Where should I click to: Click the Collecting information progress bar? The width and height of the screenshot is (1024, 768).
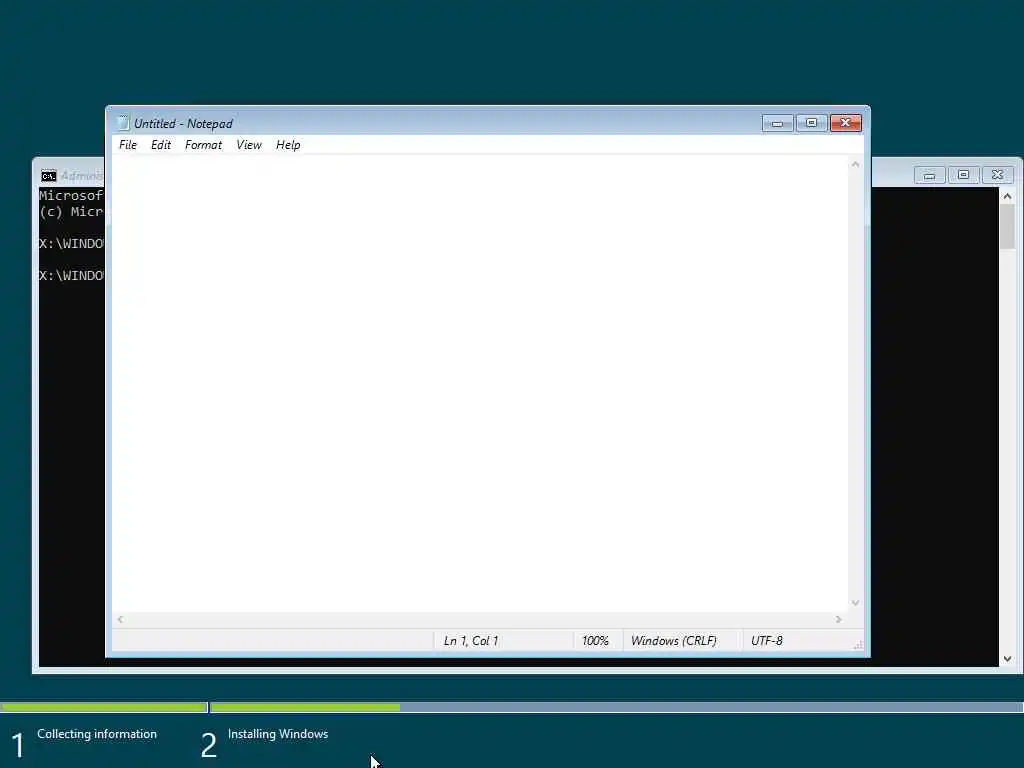coord(104,707)
